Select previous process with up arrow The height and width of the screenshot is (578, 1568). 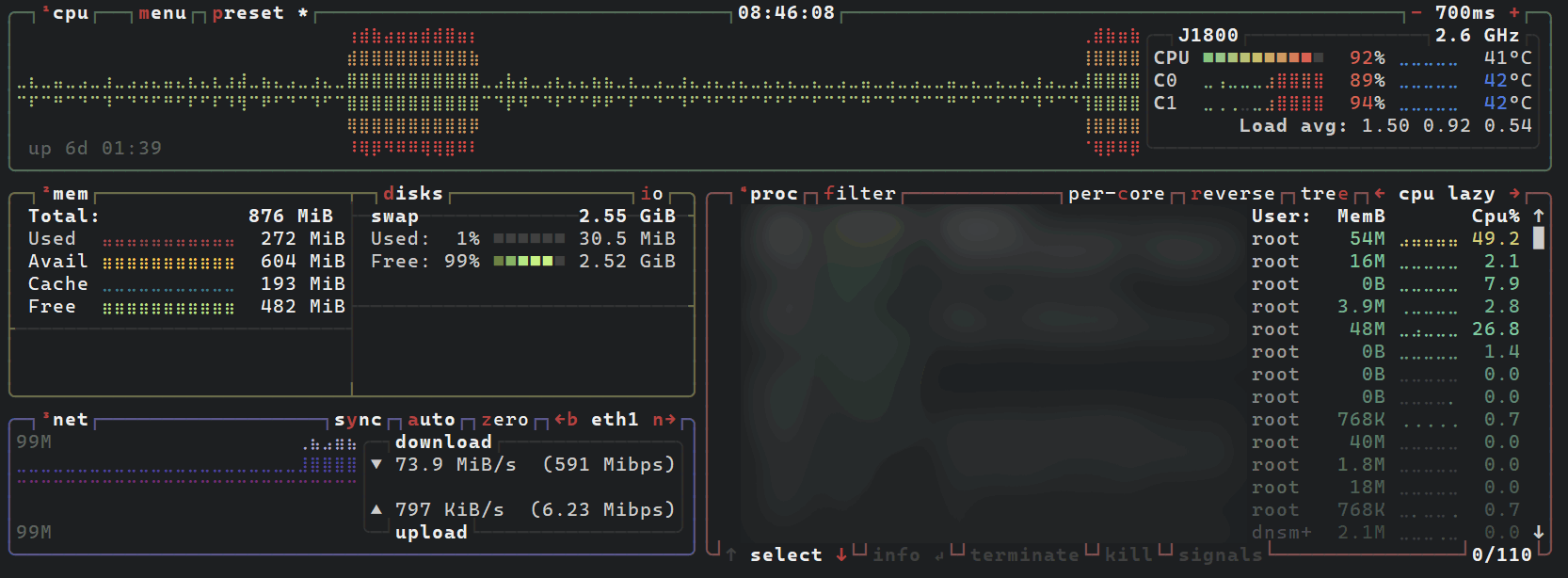click(731, 555)
